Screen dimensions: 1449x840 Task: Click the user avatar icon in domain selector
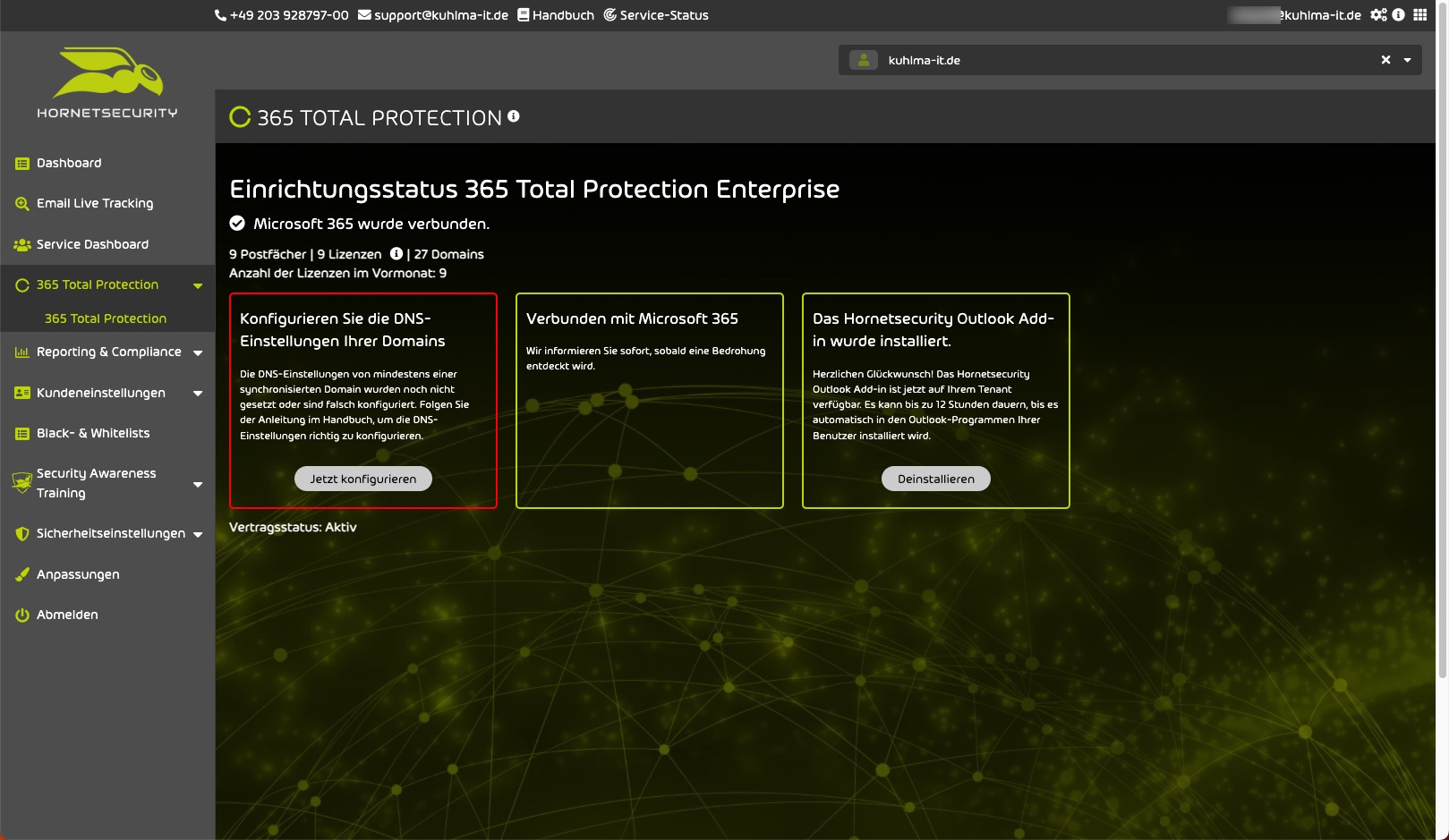click(x=864, y=60)
